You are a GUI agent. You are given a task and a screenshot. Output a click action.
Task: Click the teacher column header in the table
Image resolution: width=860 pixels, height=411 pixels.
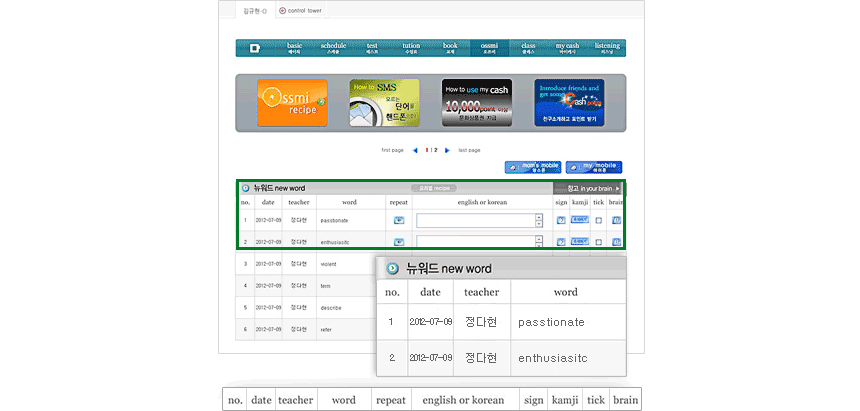click(299, 202)
